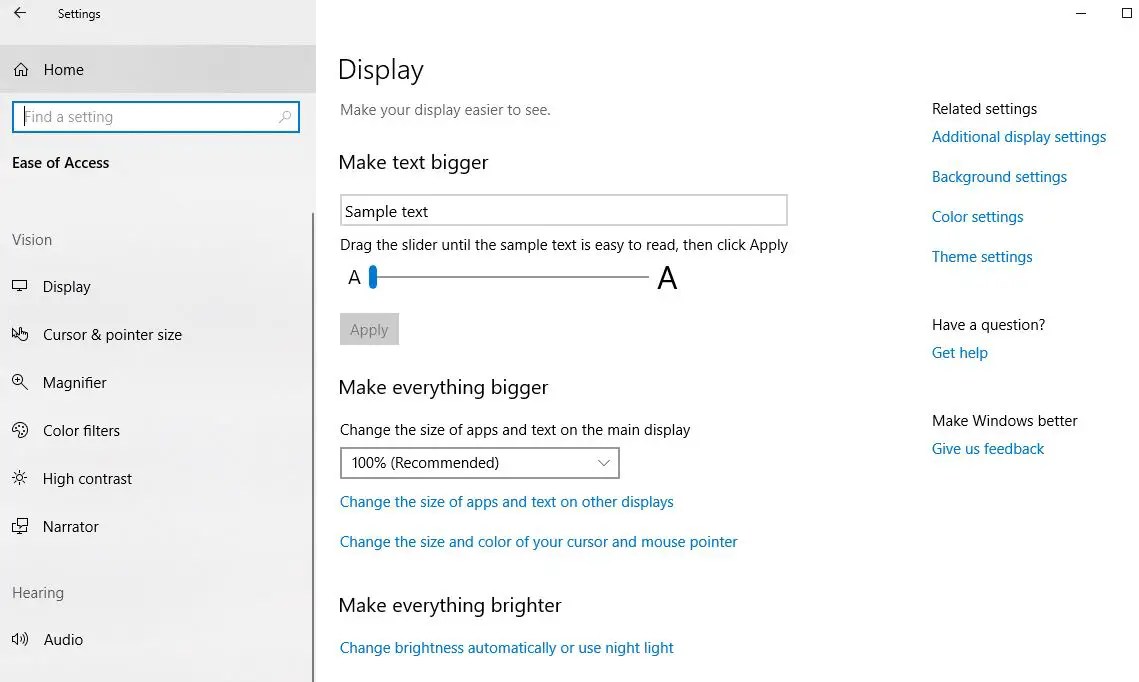The width and height of the screenshot is (1139, 682).
Task: Click the back arrow icon
Action: pos(20,13)
